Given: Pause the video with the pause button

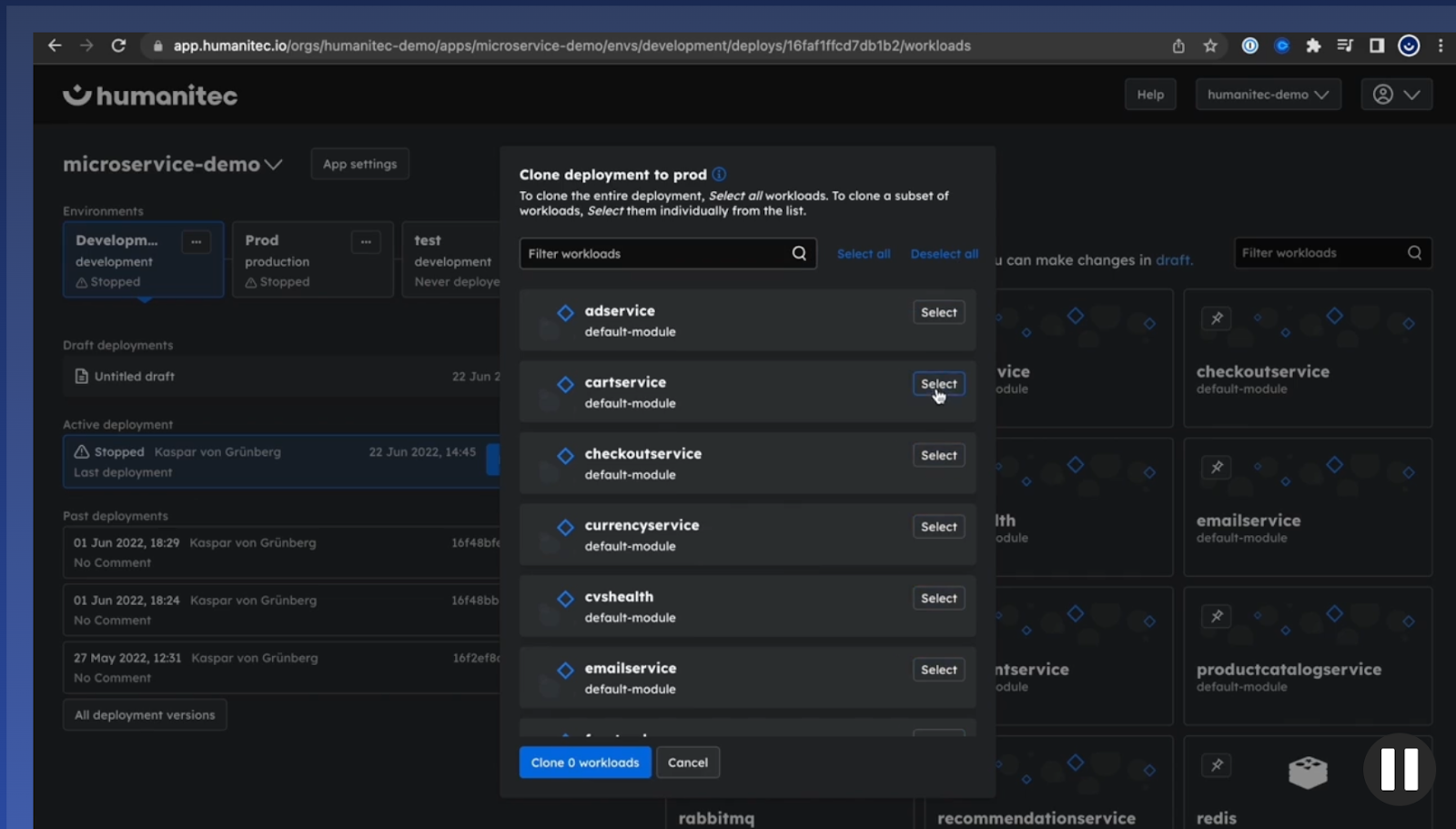Looking at the screenshot, I should (x=1399, y=769).
